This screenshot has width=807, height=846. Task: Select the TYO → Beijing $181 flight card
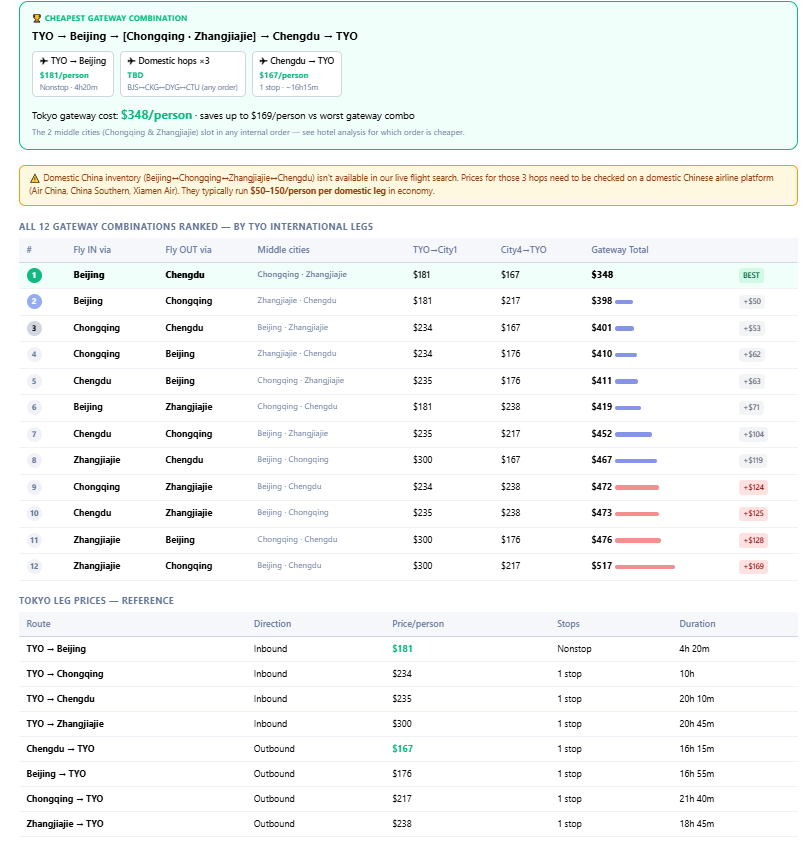pos(73,74)
